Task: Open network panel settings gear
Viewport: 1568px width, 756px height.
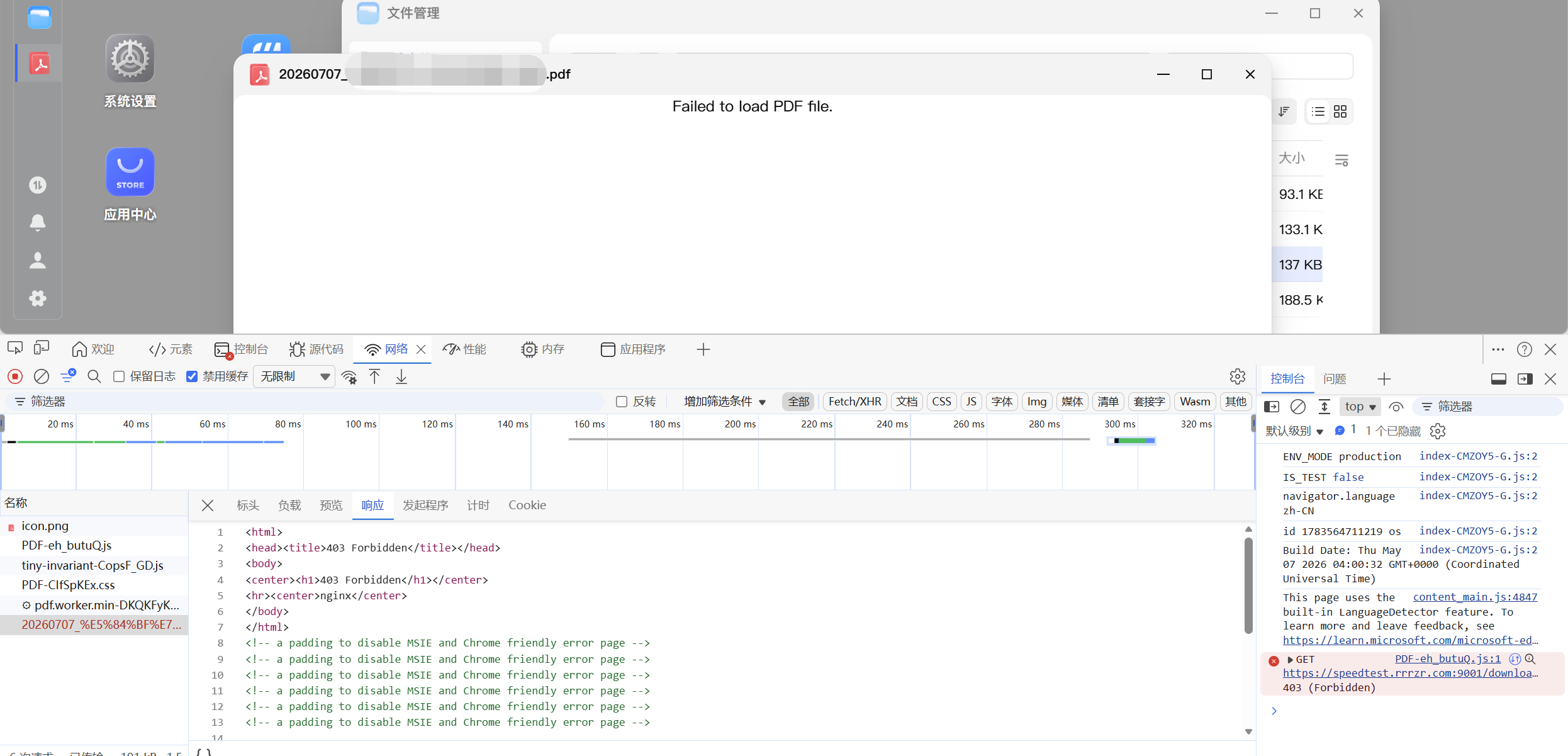Action: [1237, 376]
